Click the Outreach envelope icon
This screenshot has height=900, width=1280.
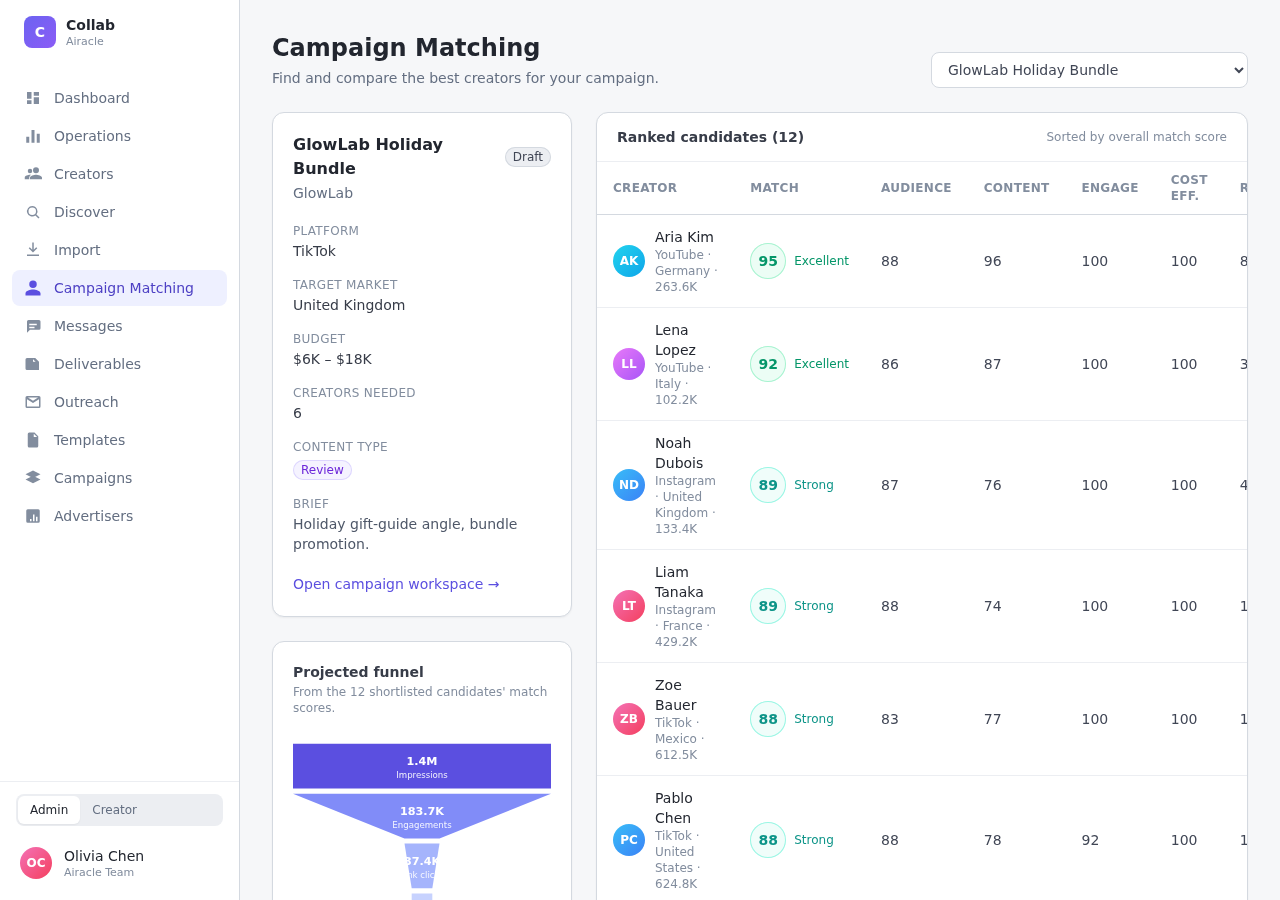tap(33, 402)
